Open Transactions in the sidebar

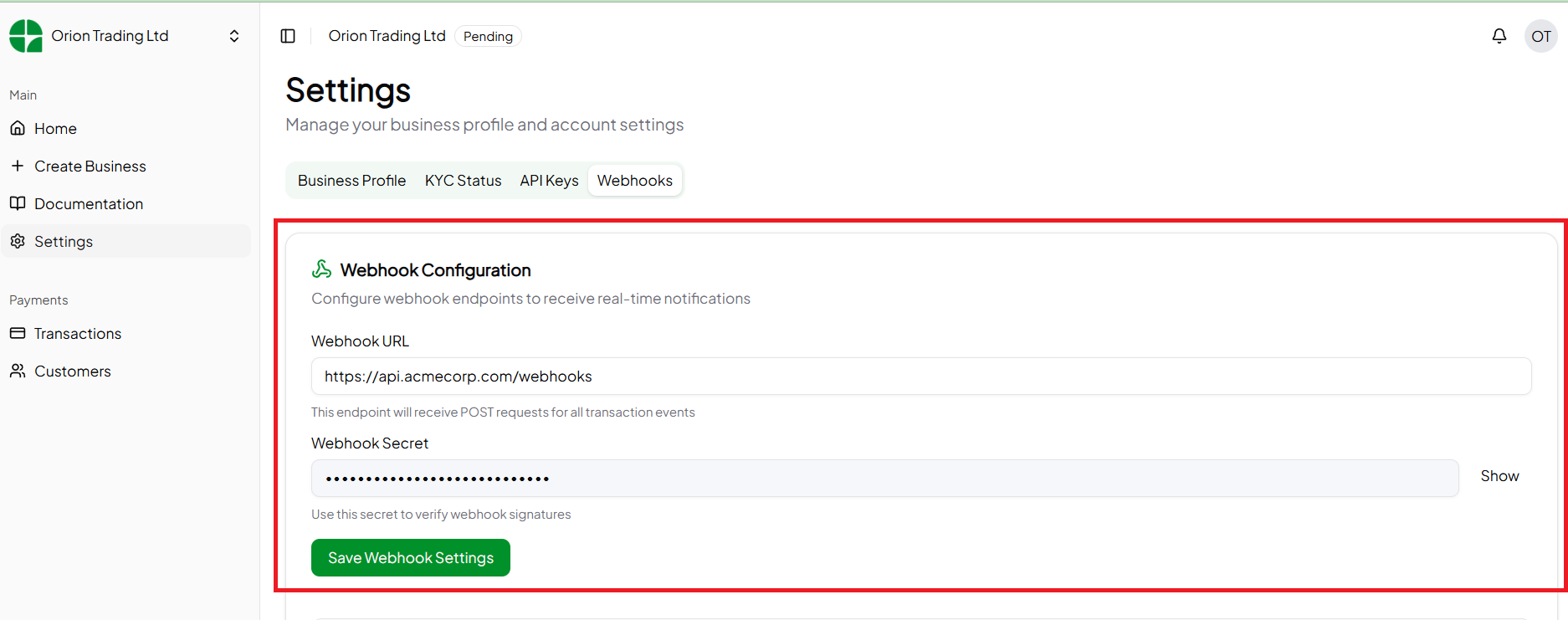(126, 333)
